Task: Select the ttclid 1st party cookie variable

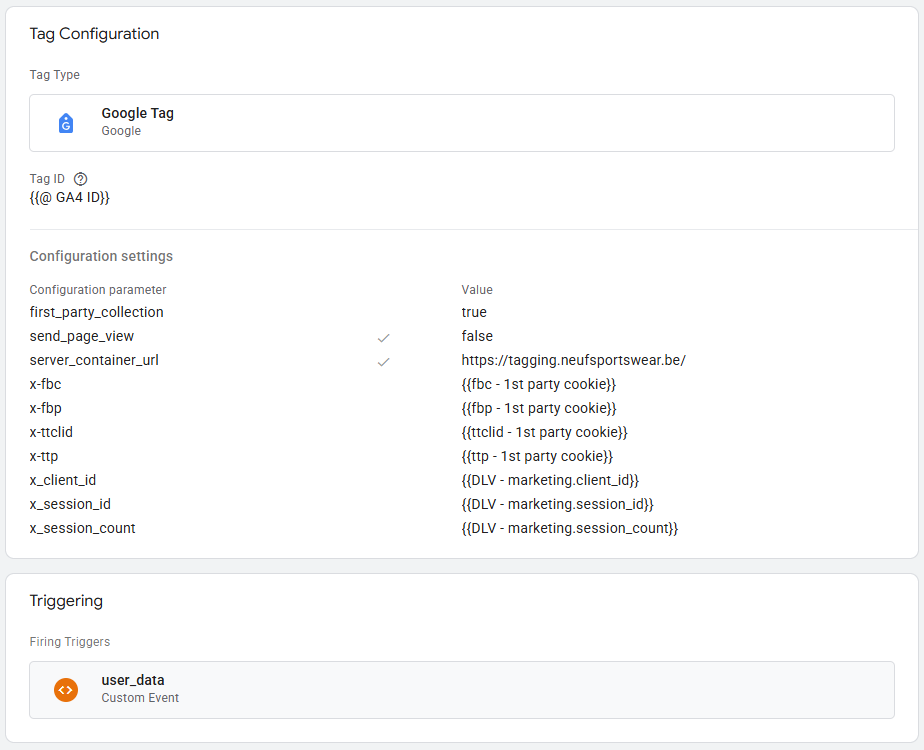Action: click(544, 432)
